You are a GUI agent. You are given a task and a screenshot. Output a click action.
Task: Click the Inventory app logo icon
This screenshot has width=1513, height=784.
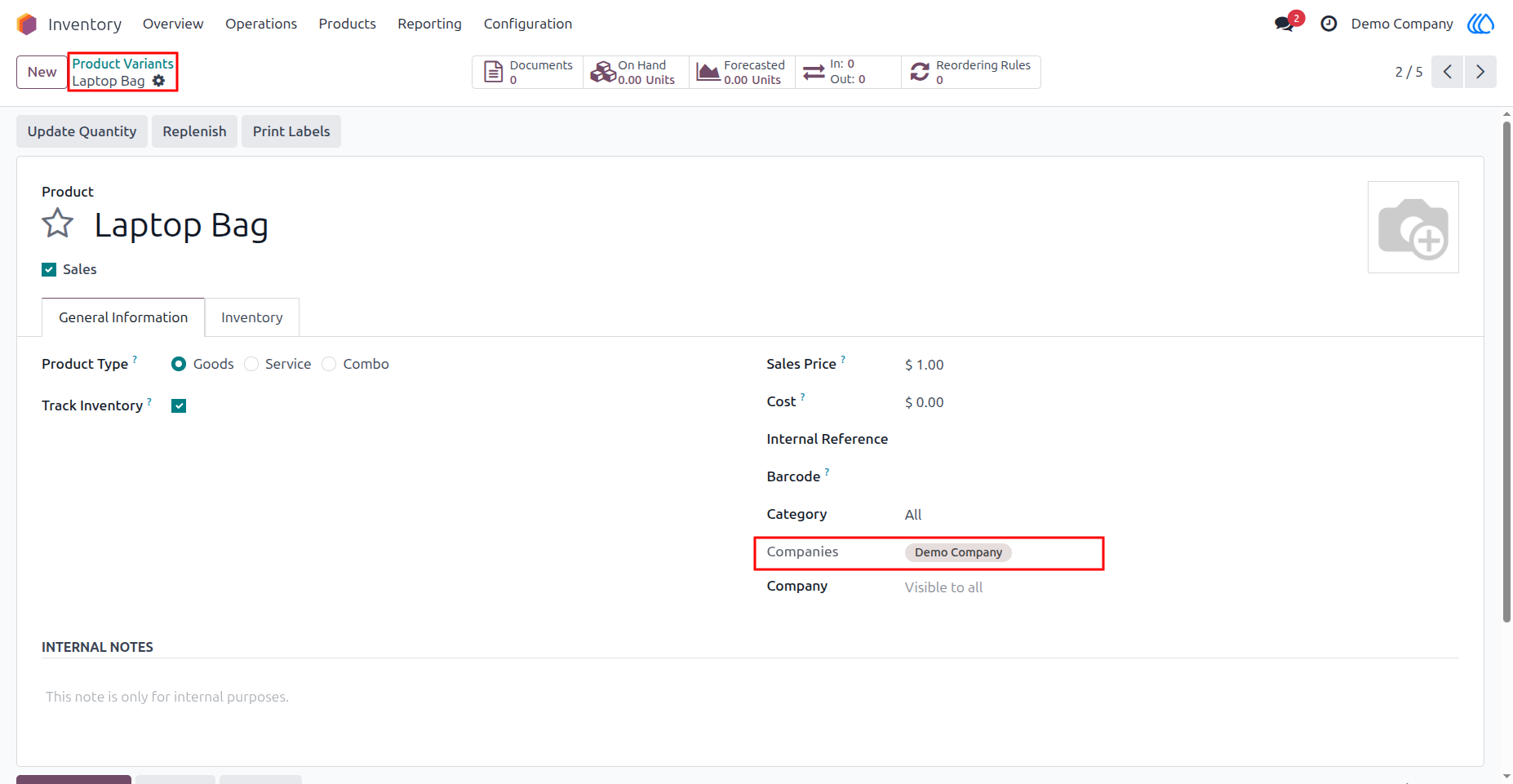[x=27, y=24]
